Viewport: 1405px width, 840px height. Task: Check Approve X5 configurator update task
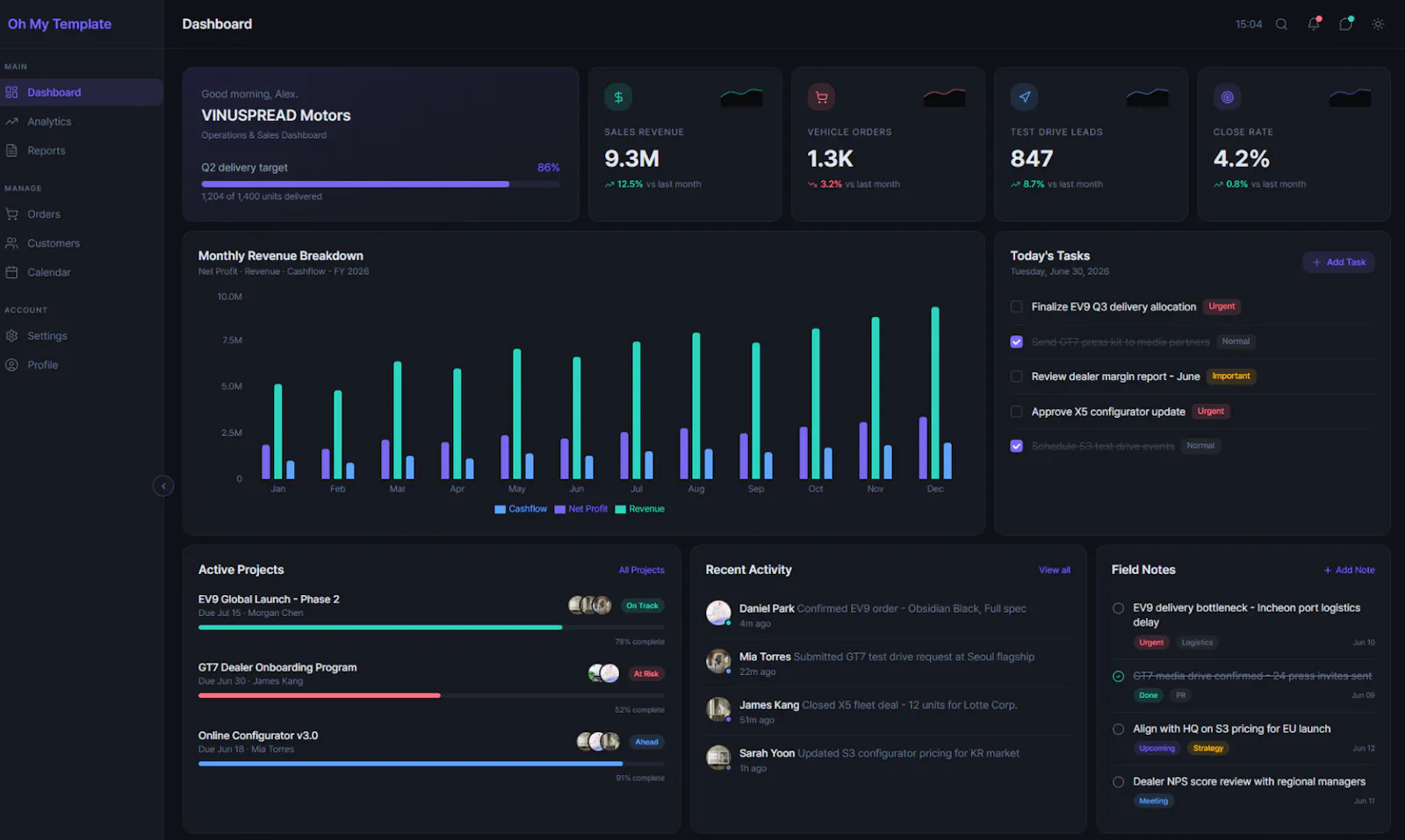1016,412
